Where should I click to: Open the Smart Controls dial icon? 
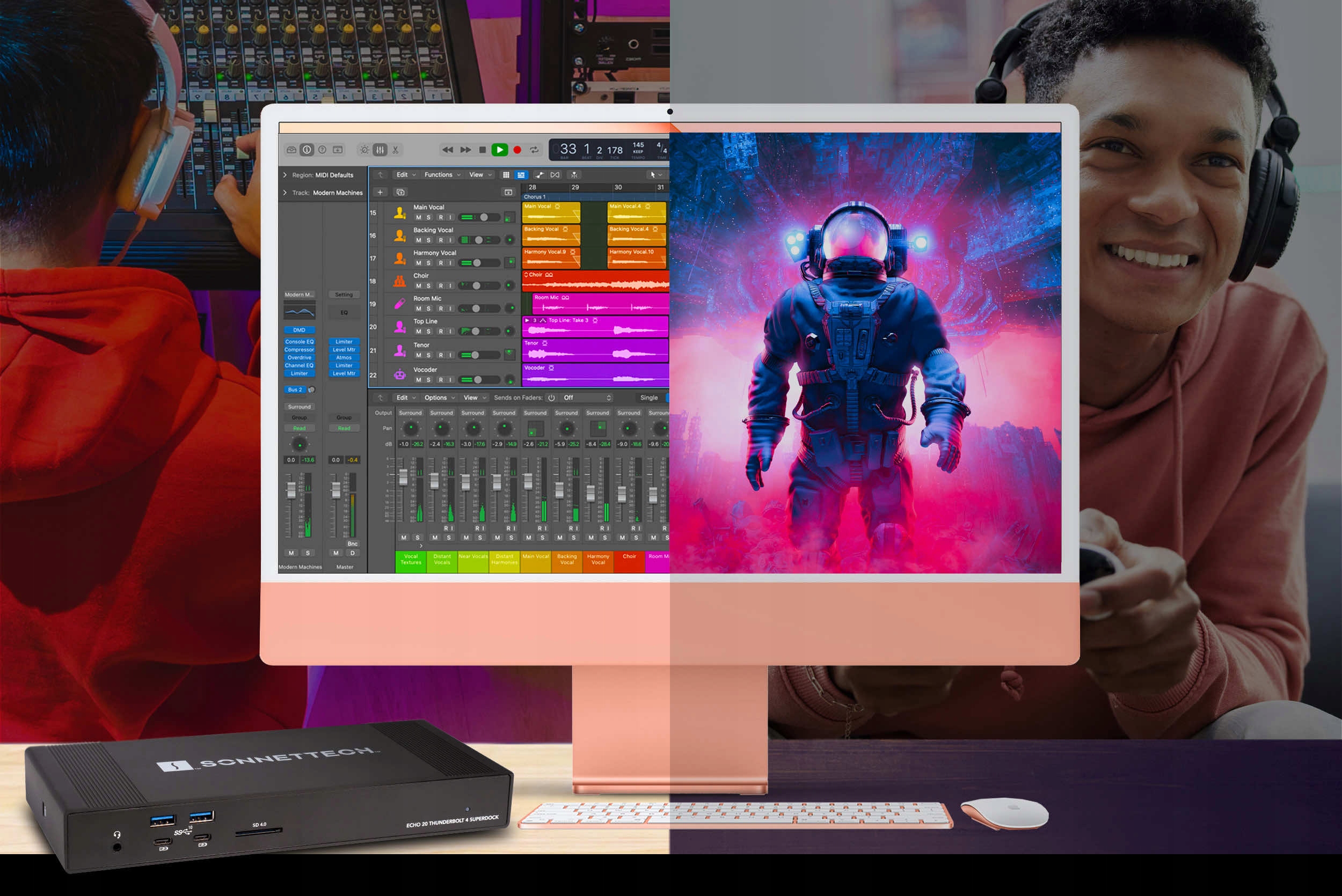coord(364,150)
